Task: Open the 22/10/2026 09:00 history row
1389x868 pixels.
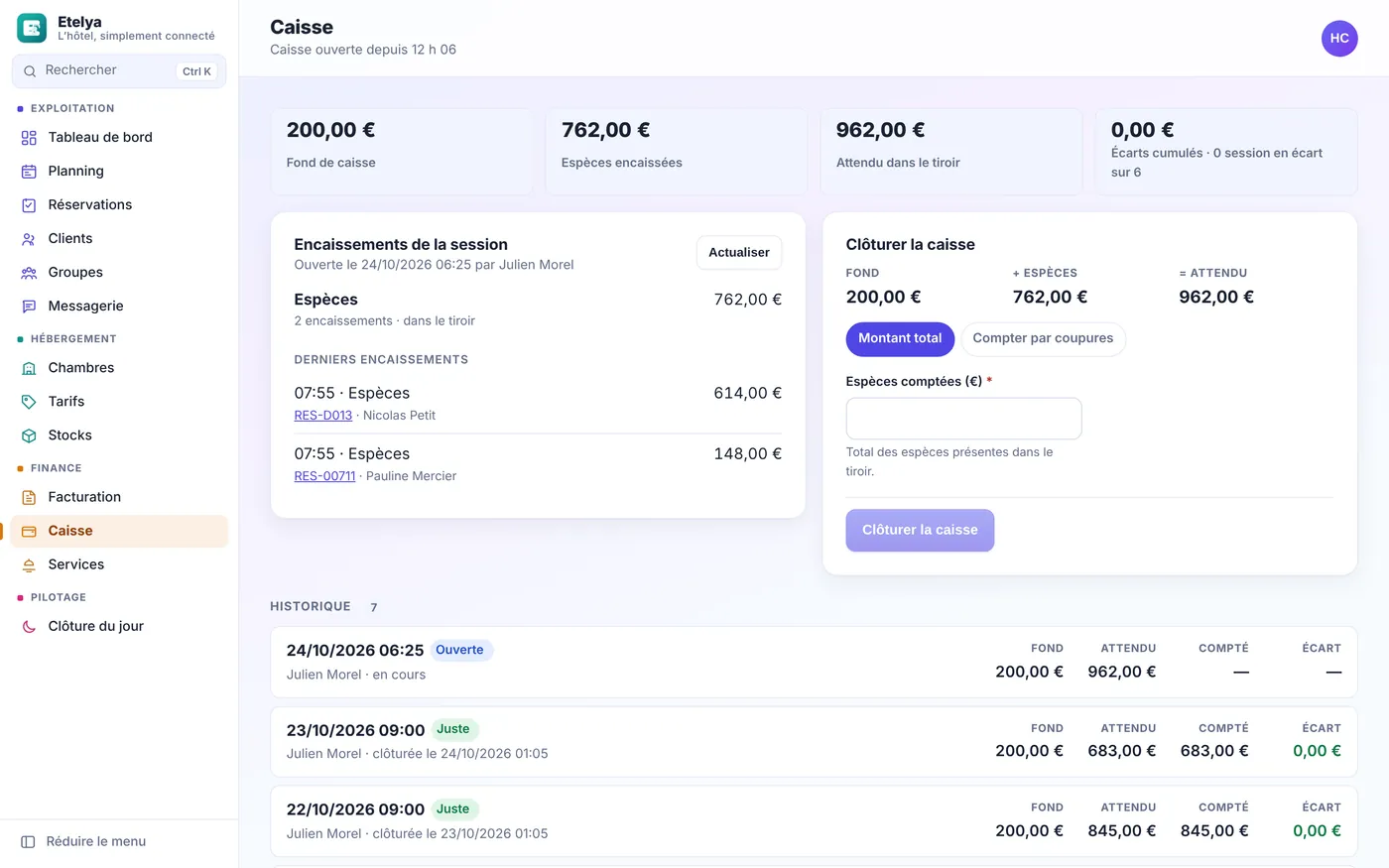Action: (814, 821)
